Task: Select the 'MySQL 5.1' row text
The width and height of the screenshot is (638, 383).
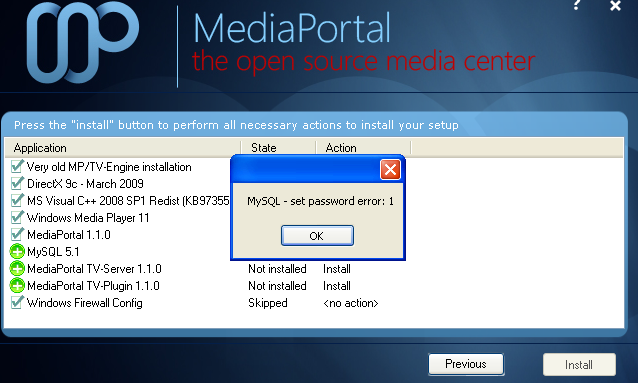Action: [53, 252]
